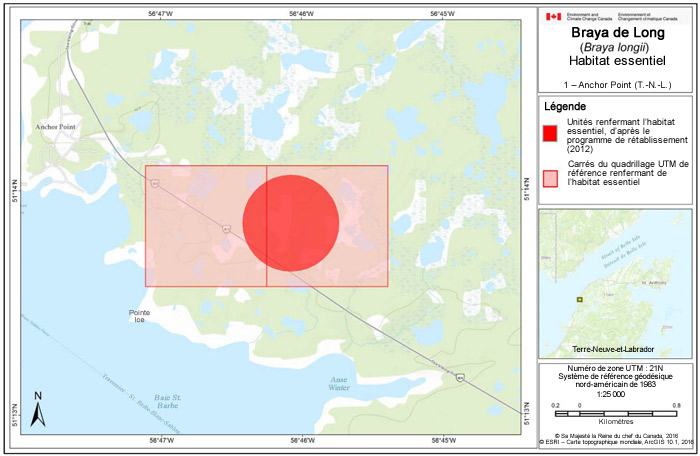The width and height of the screenshot is (700, 456).
Task: Select the Pointe Ice label
Action: click(138, 315)
